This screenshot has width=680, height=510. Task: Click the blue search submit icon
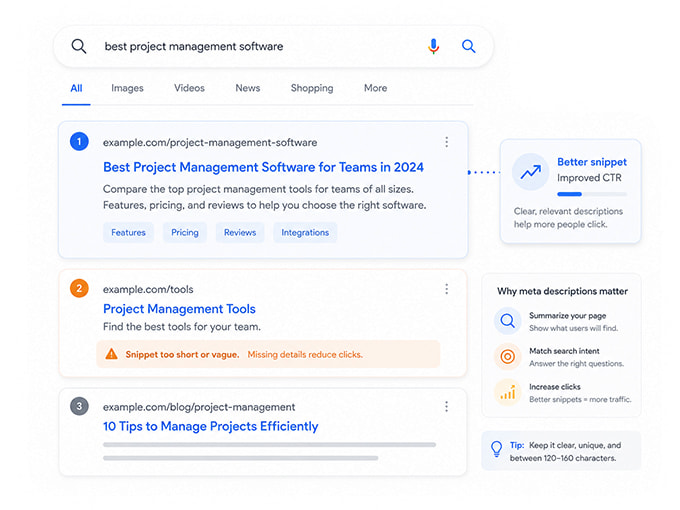[x=468, y=46]
